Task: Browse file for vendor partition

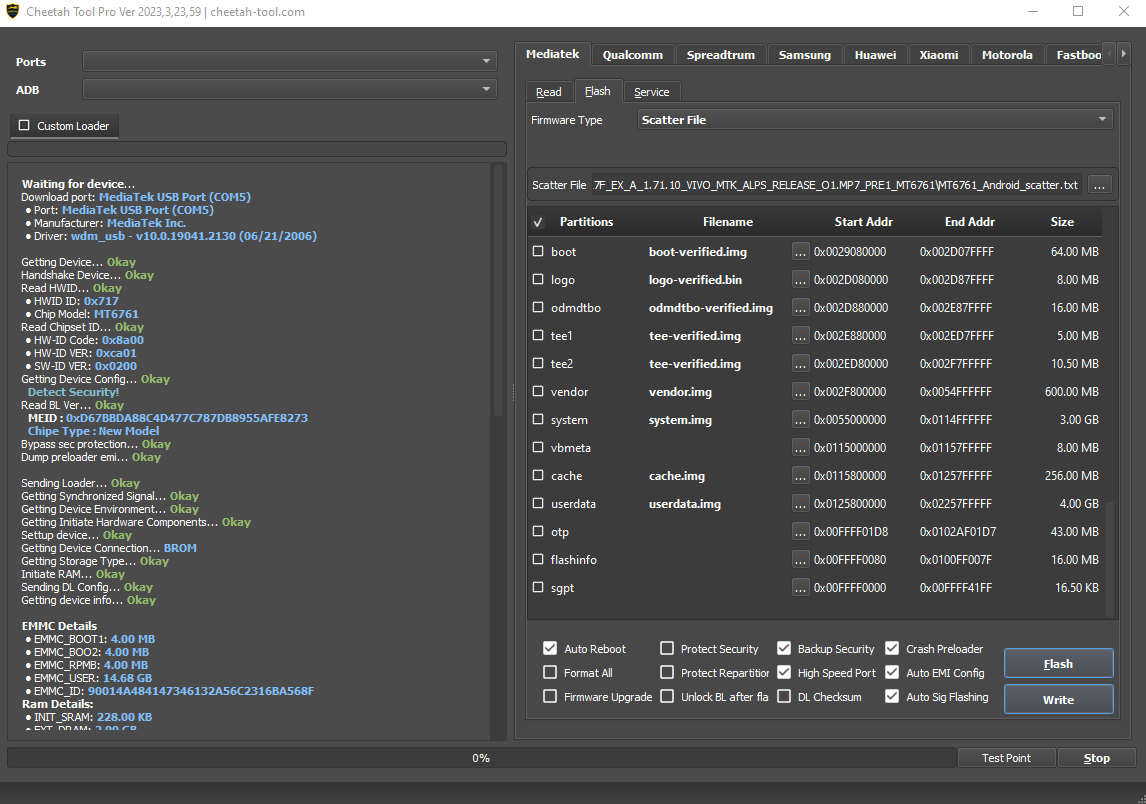Action: tap(800, 392)
